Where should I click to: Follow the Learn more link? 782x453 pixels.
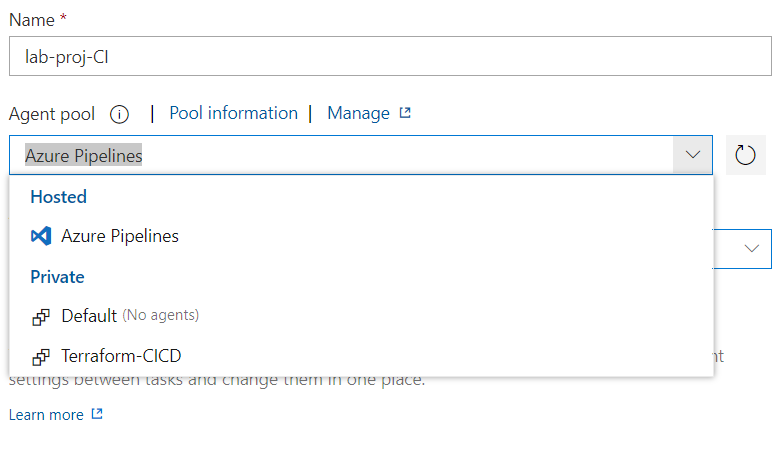tap(46, 415)
